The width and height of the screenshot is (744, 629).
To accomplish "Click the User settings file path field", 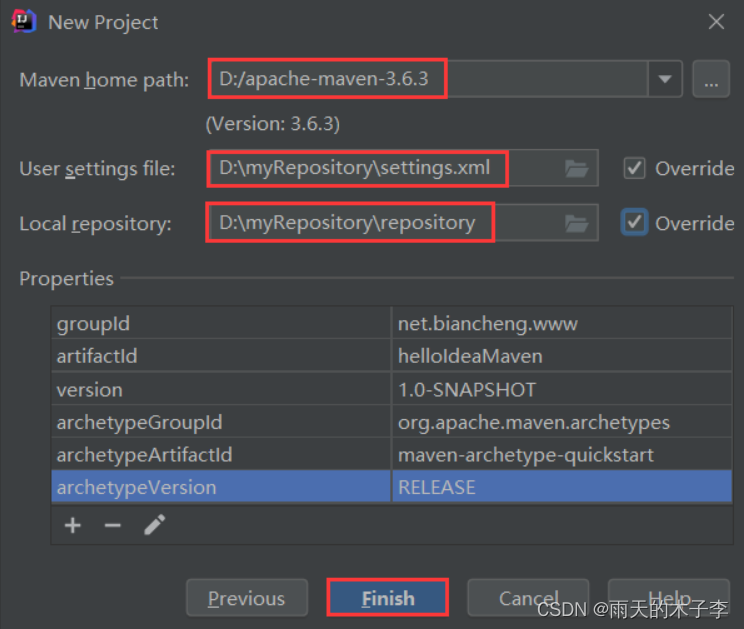I will tap(402, 168).
